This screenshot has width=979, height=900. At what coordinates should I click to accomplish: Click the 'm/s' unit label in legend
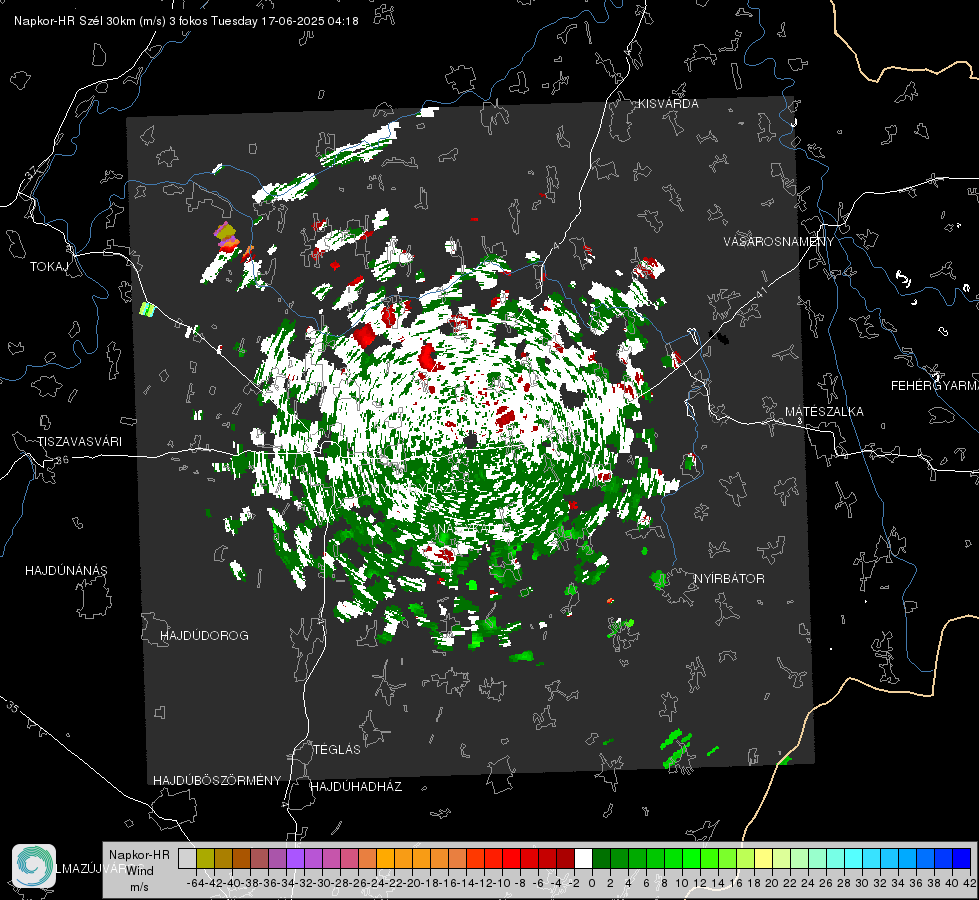pos(139,887)
